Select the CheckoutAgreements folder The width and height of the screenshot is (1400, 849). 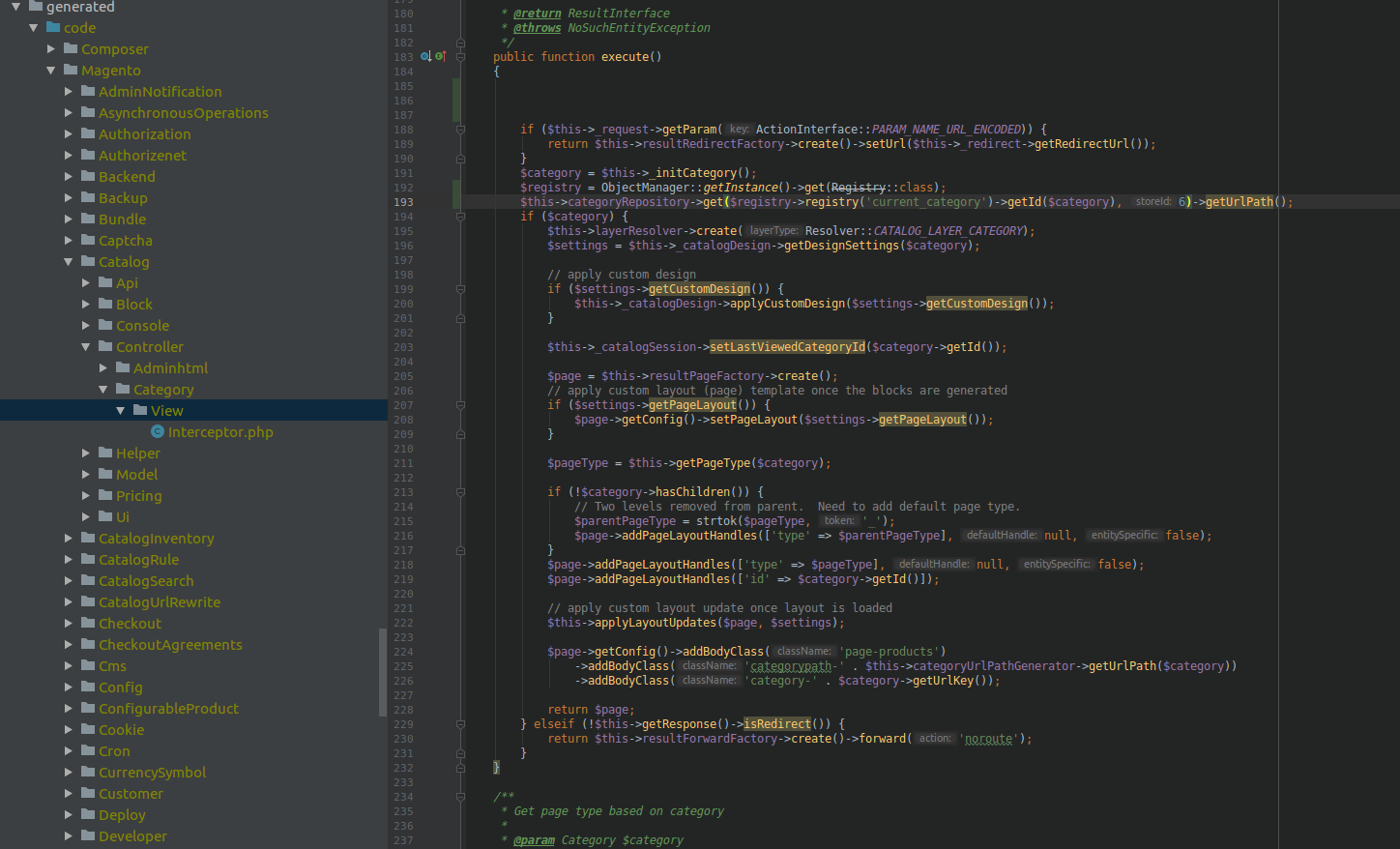170,645
